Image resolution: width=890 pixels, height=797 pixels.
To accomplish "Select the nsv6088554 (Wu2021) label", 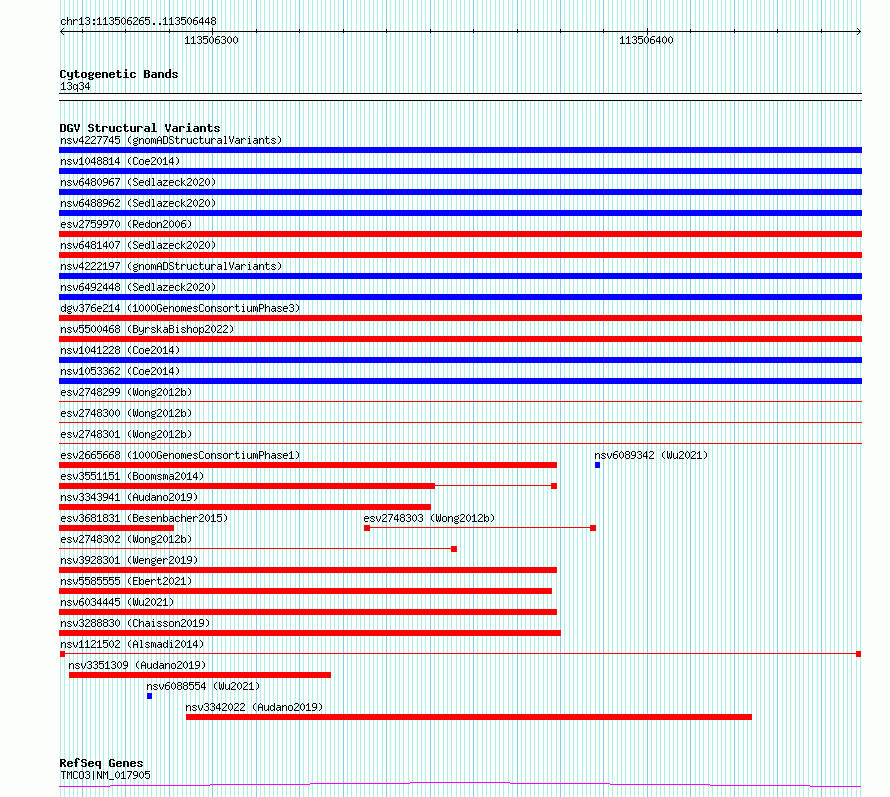I will [203, 686].
